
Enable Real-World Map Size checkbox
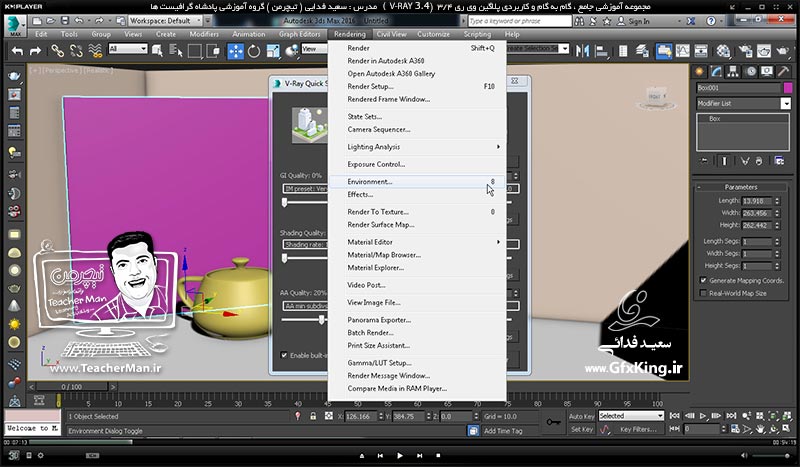(x=704, y=293)
